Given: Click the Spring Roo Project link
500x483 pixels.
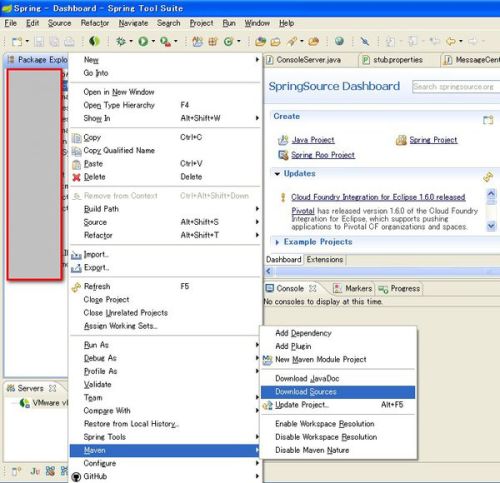Looking at the screenshot, I should (x=323, y=155).
